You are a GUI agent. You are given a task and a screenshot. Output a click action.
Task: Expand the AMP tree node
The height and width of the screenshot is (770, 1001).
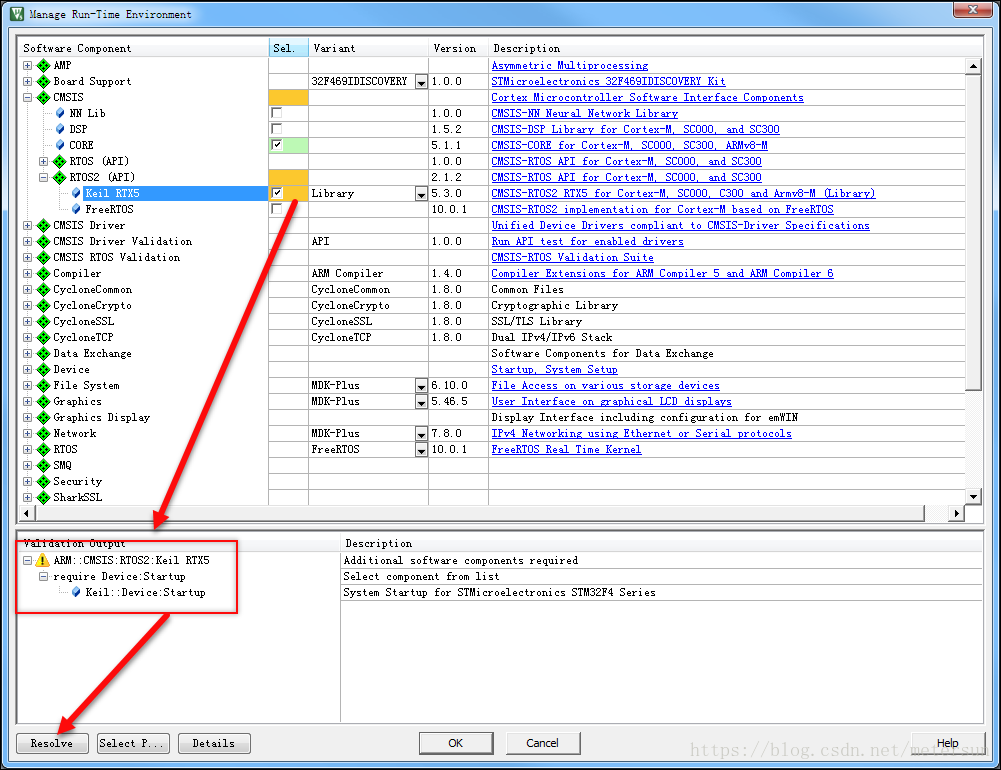[27, 65]
